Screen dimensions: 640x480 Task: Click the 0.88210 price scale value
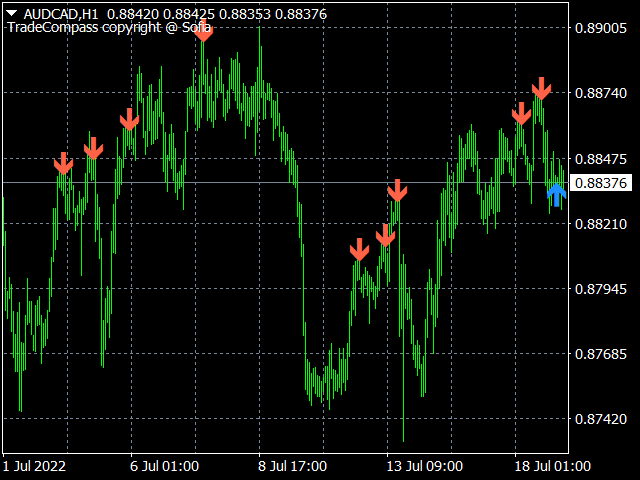point(600,224)
